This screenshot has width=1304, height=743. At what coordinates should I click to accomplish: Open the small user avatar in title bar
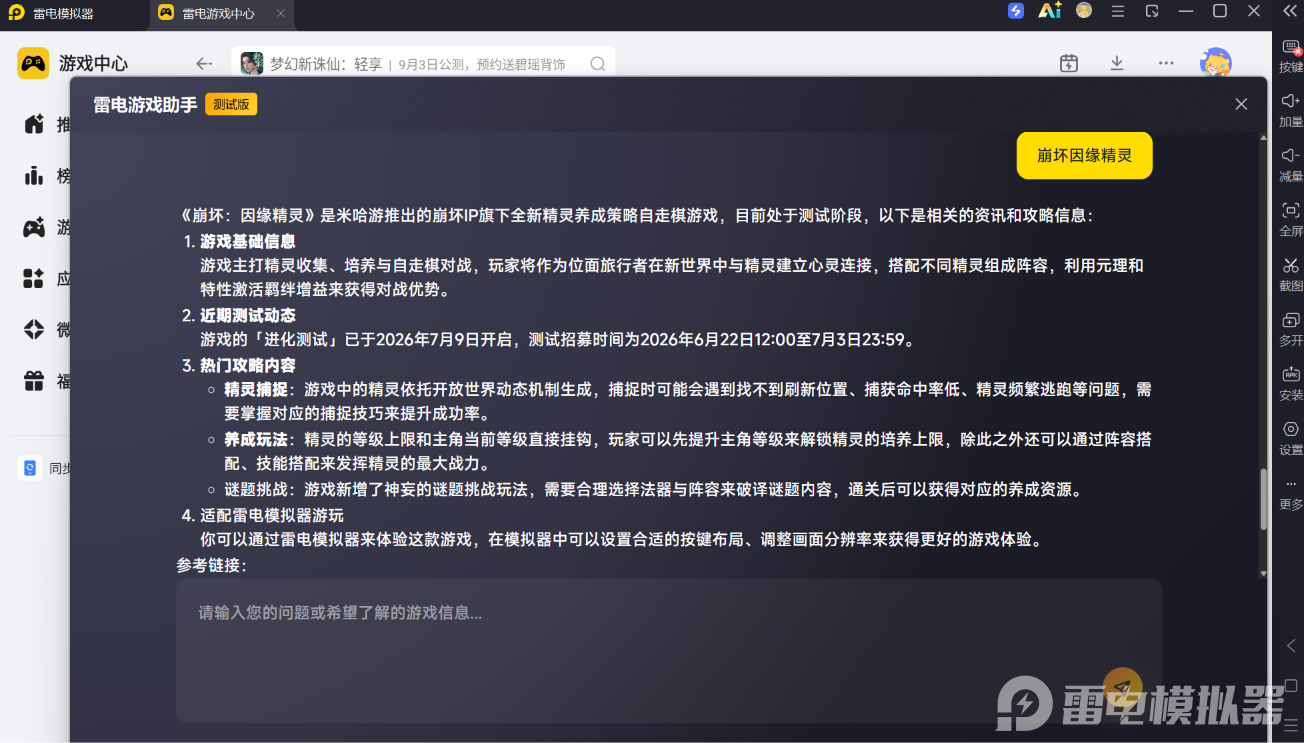coord(1084,11)
